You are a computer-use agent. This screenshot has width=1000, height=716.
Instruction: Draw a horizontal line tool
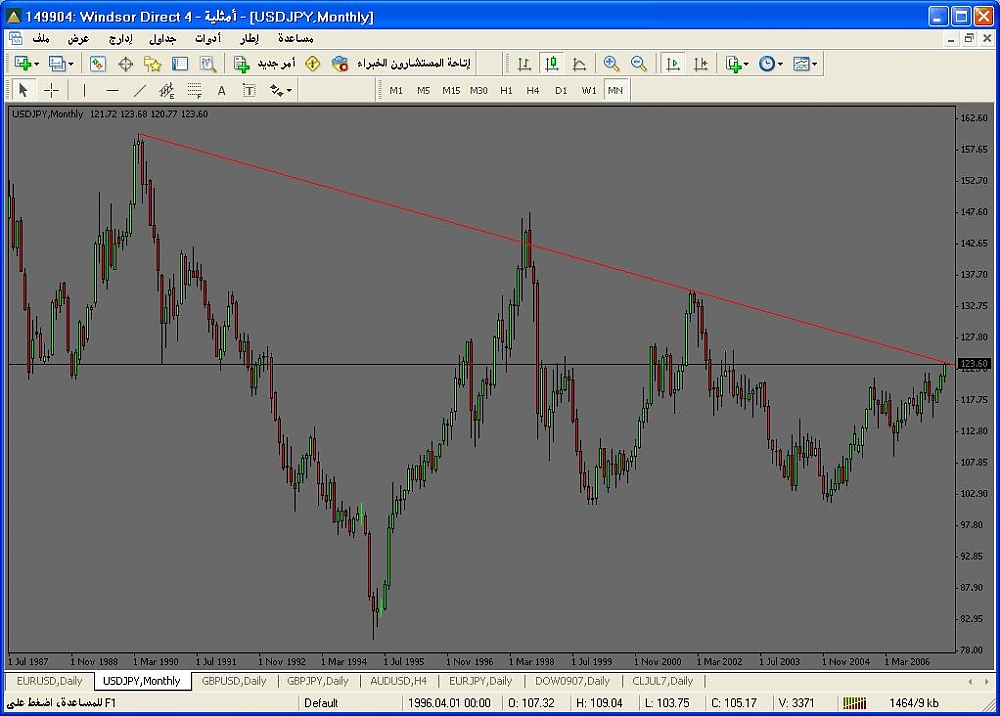tap(111, 90)
